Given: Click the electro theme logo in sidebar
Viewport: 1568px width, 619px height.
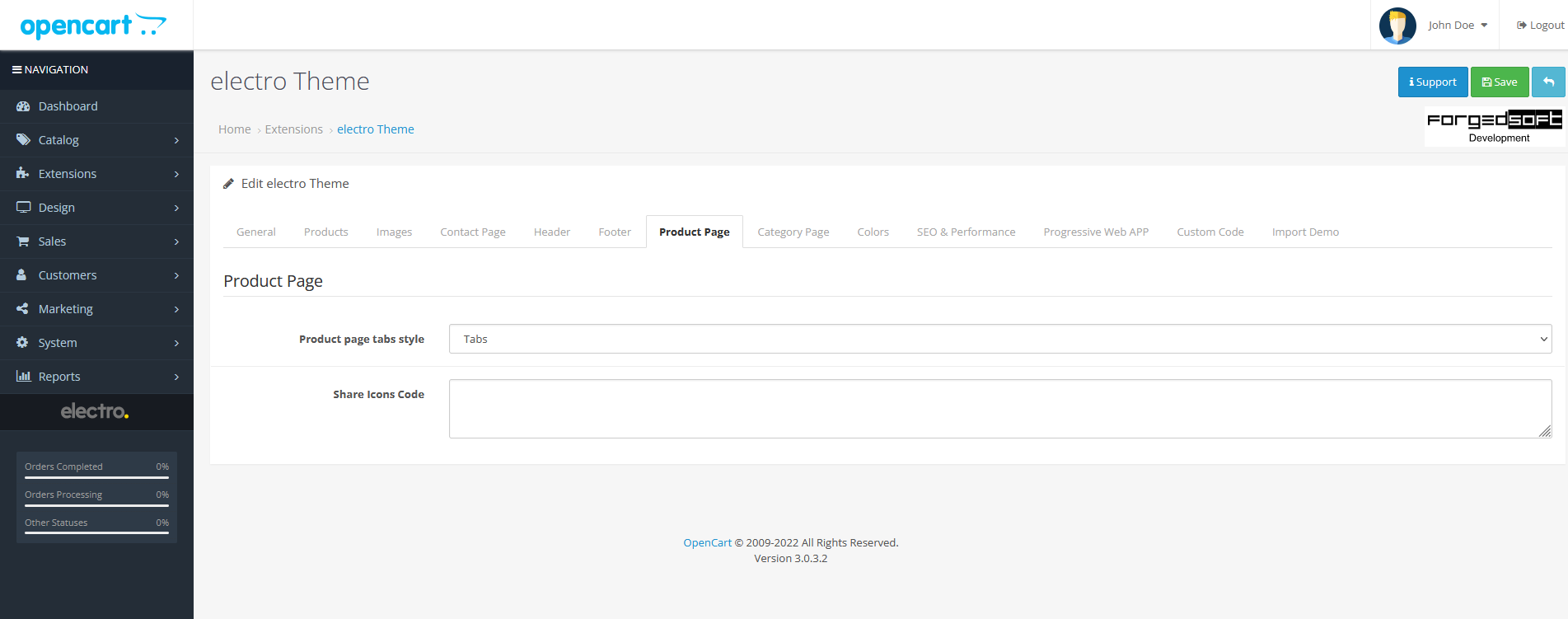Looking at the screenshot, I should pyautogui.click(x=95, y=411).
